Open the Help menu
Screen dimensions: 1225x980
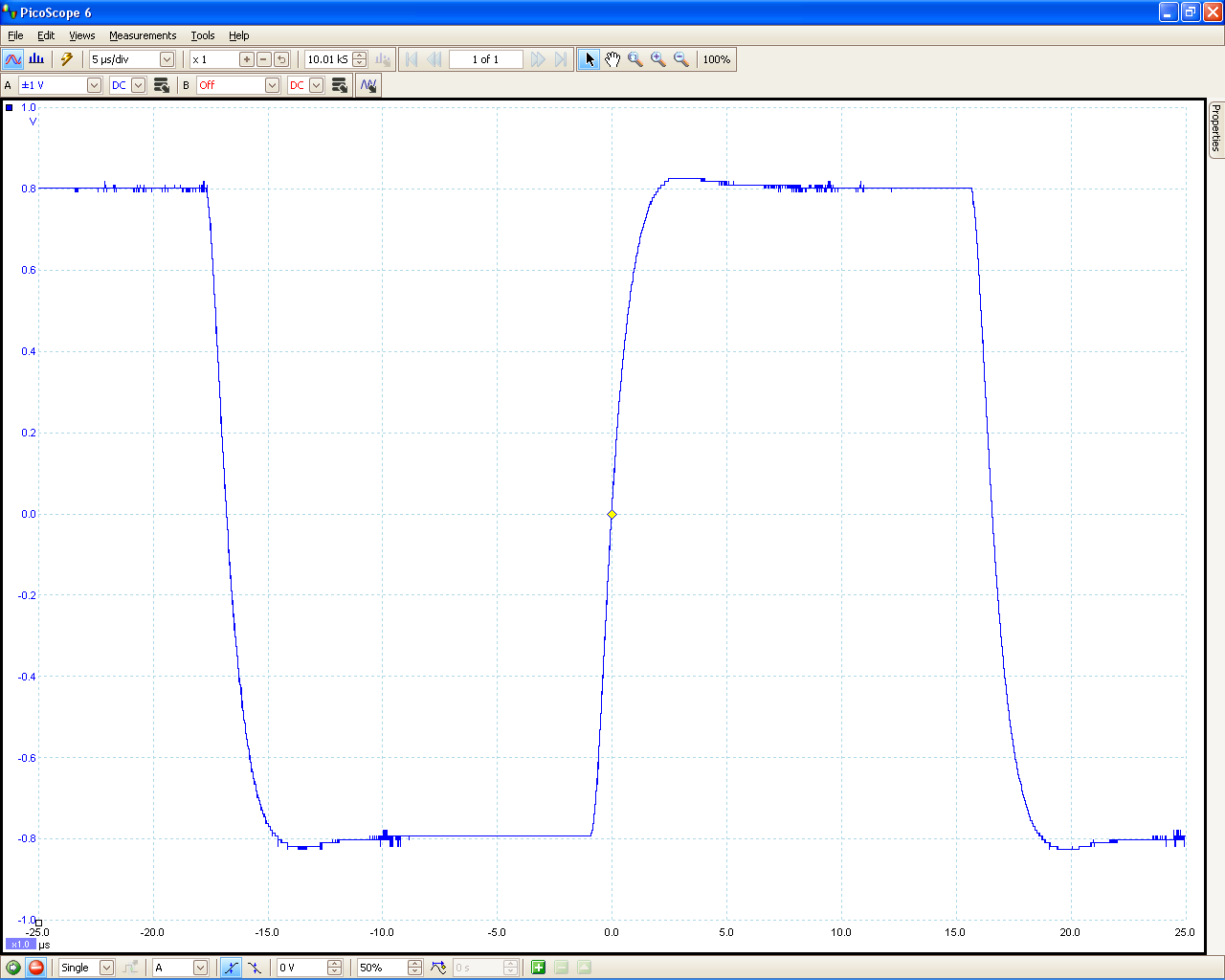coord(239,35)
